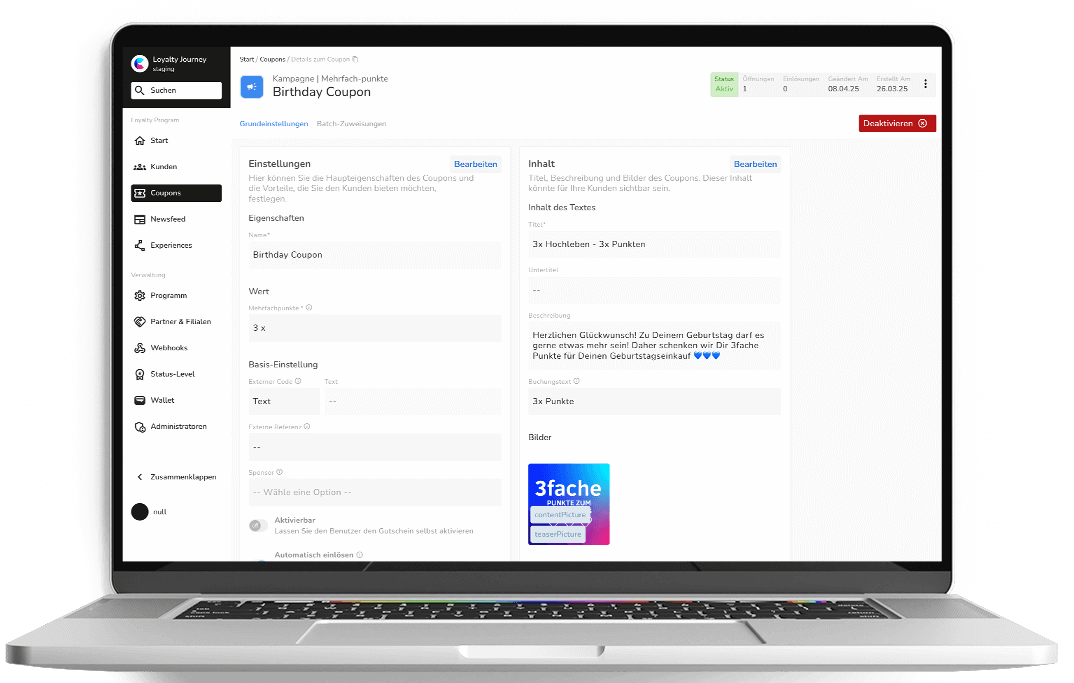Click info icon next to Sponsor
The width and height of the screenshot is (1074, 683).
tap(279, 472)
